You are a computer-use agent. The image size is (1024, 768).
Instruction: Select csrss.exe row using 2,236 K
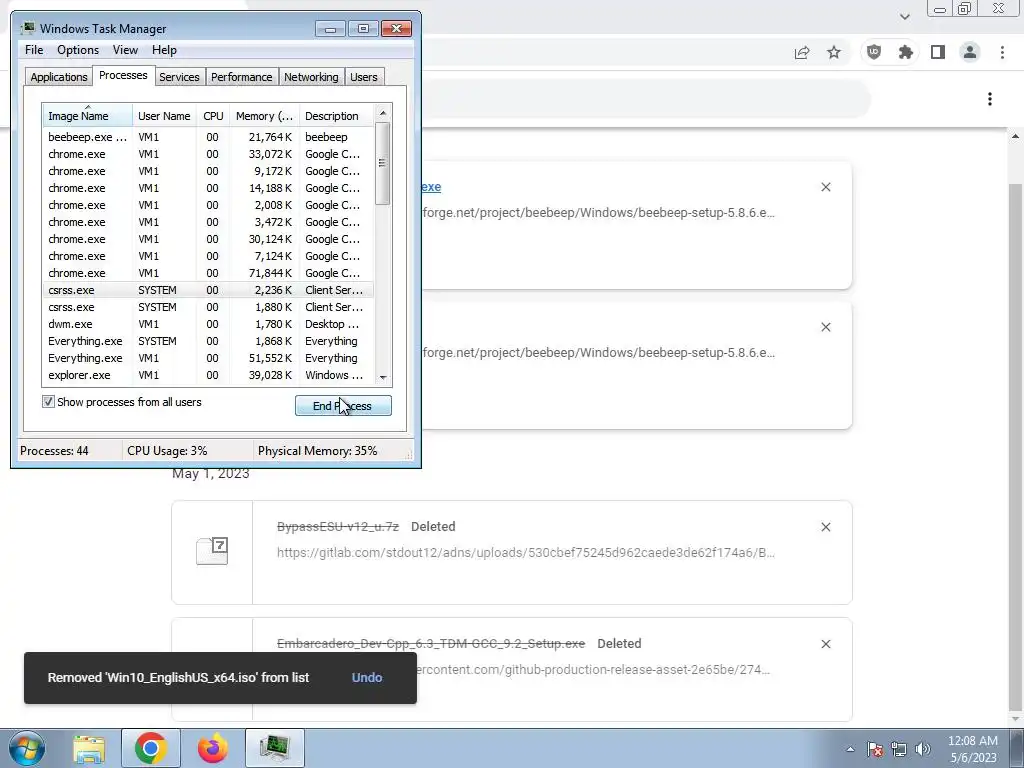(x=208, y=290)
